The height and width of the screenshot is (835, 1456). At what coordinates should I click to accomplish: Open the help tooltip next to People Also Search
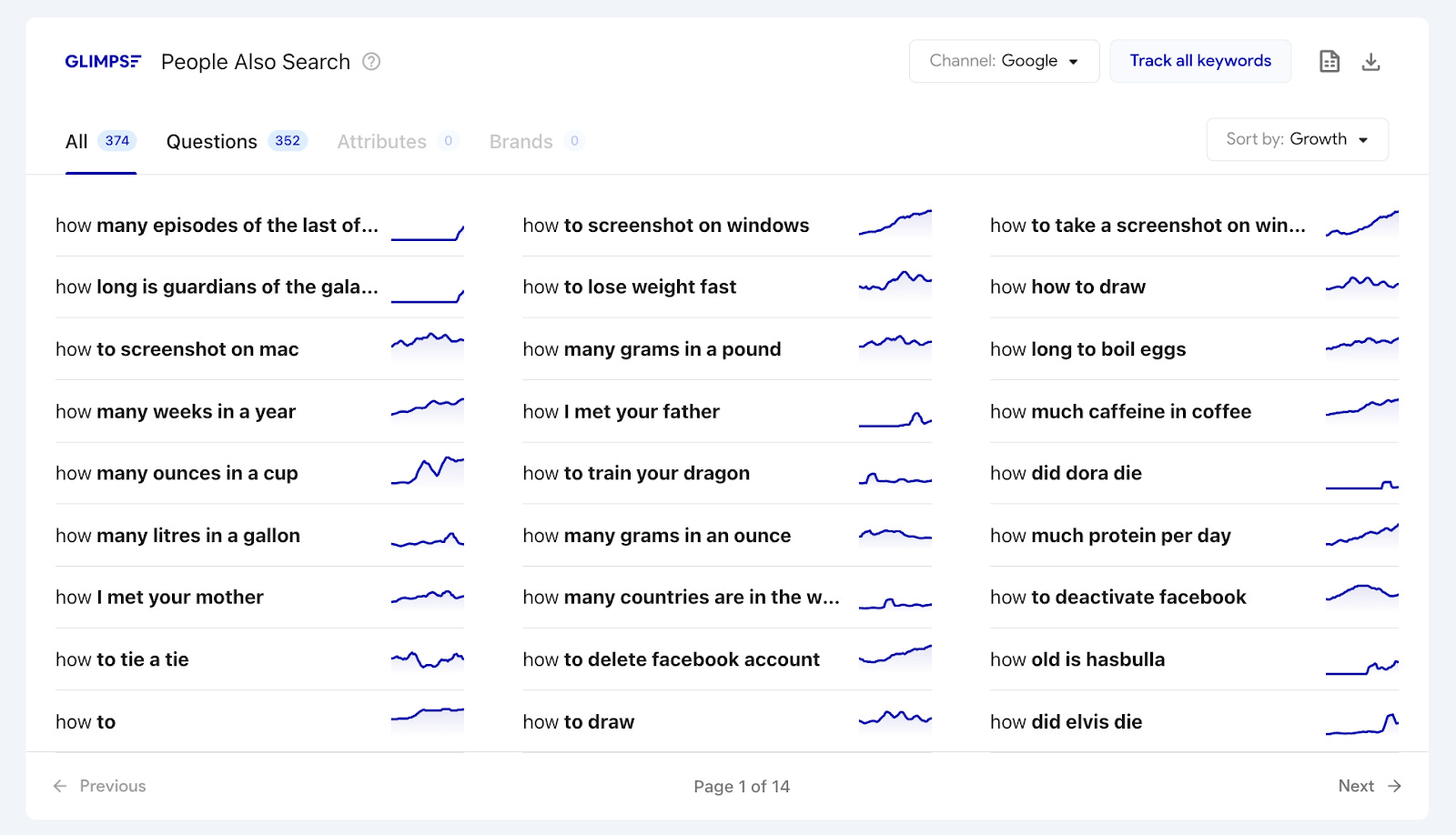click(370, 61)
